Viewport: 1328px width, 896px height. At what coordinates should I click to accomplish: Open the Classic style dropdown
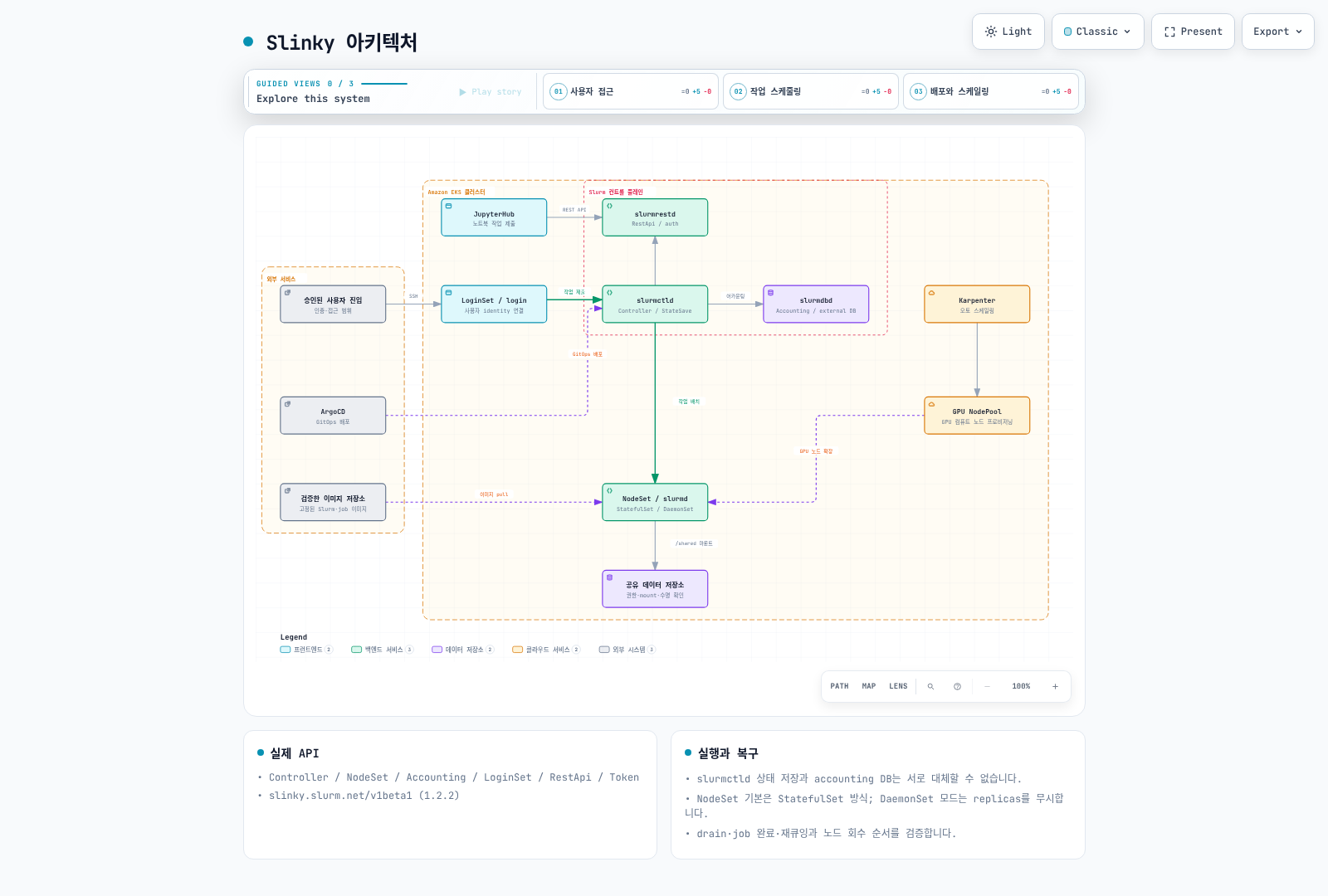[1097, 32]
